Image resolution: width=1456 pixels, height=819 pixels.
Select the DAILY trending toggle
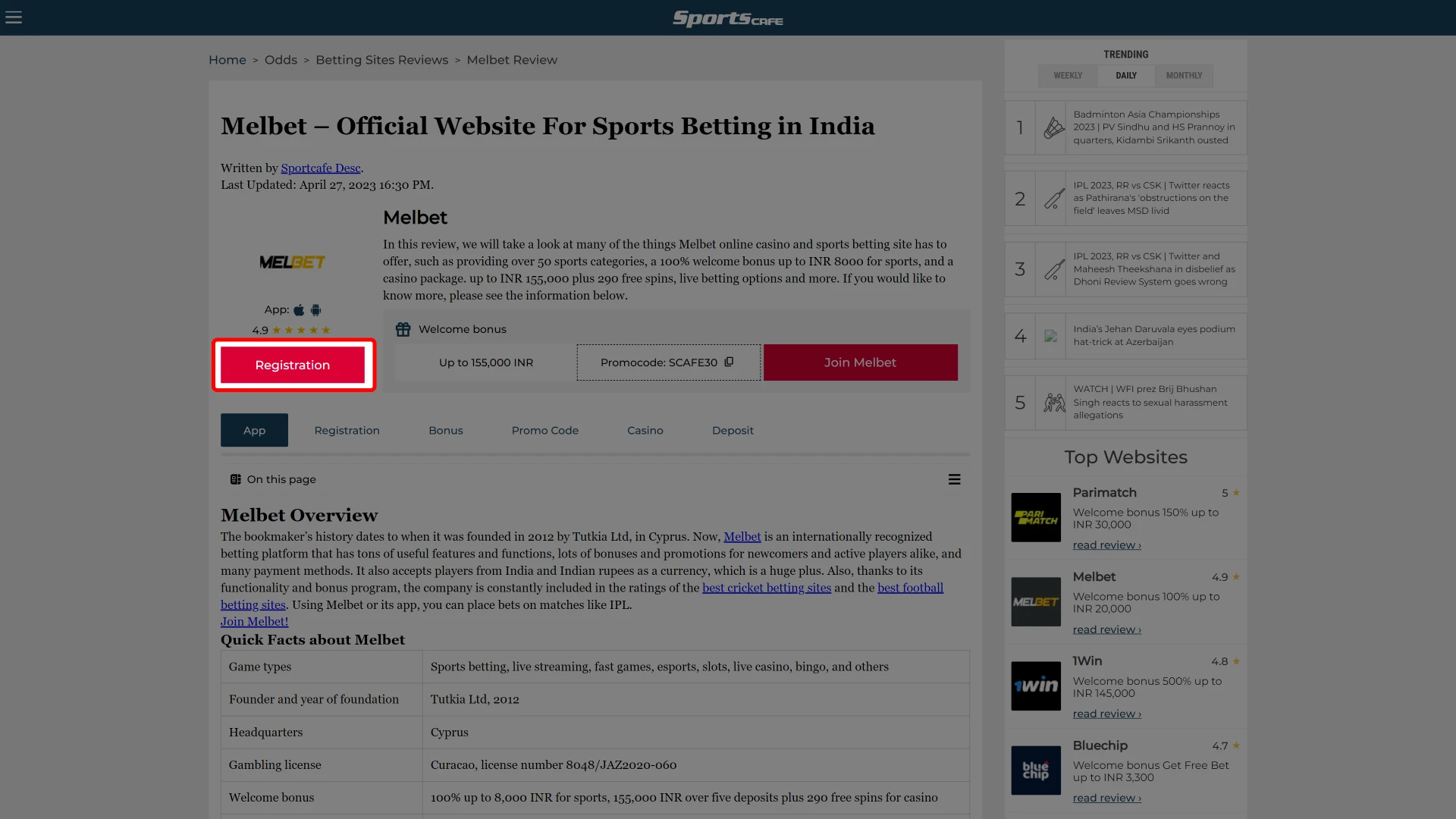coord(1125,75)
